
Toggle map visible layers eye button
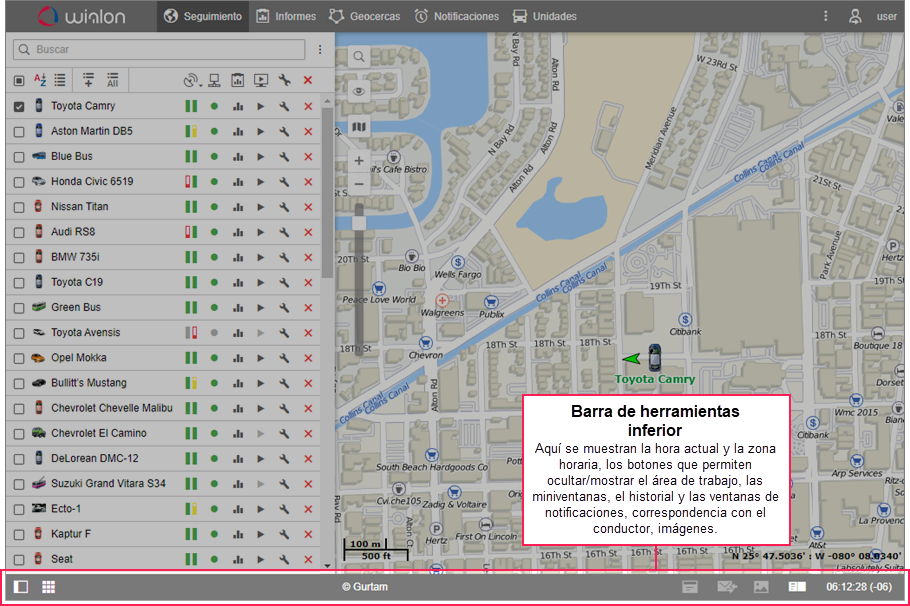click(359, 91)
